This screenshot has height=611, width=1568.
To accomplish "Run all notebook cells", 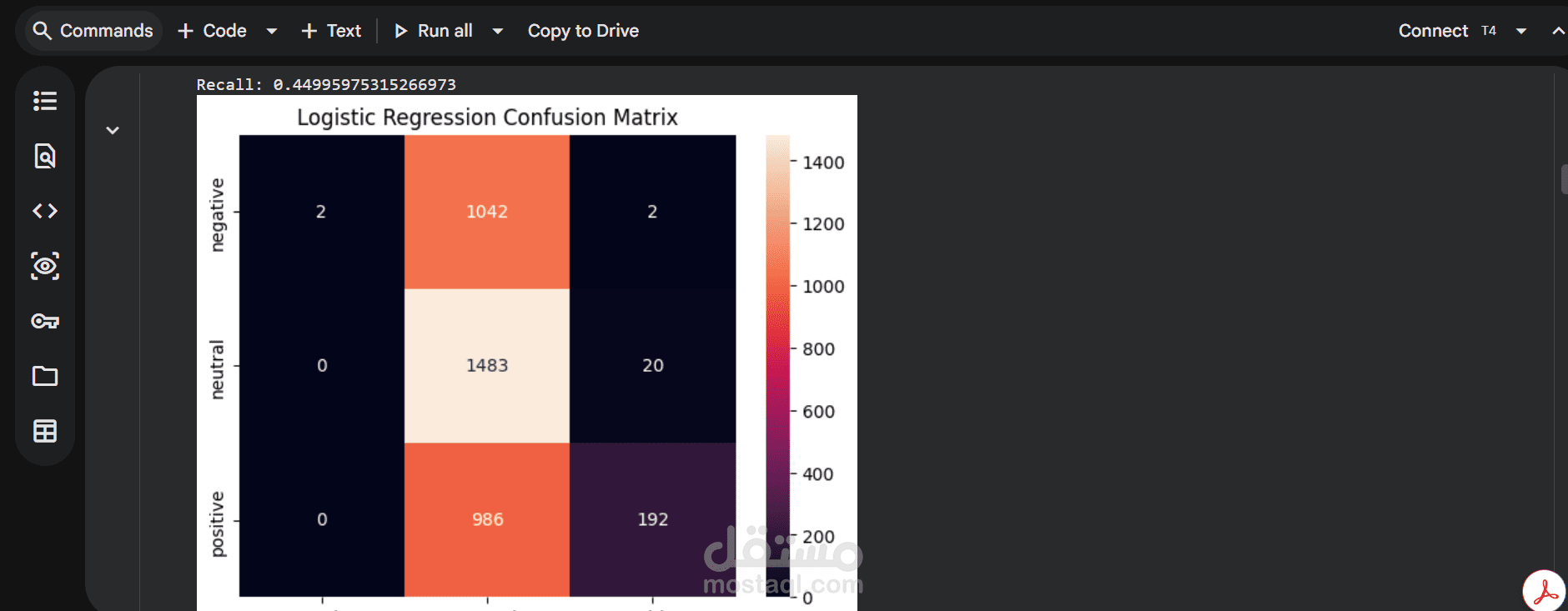I will 434,31.
